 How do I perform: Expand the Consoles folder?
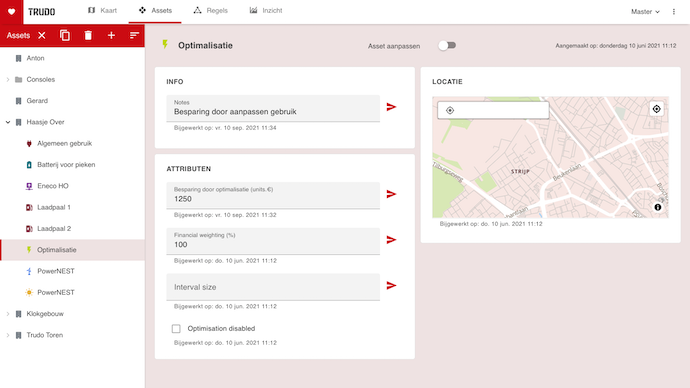pos(7,80)
